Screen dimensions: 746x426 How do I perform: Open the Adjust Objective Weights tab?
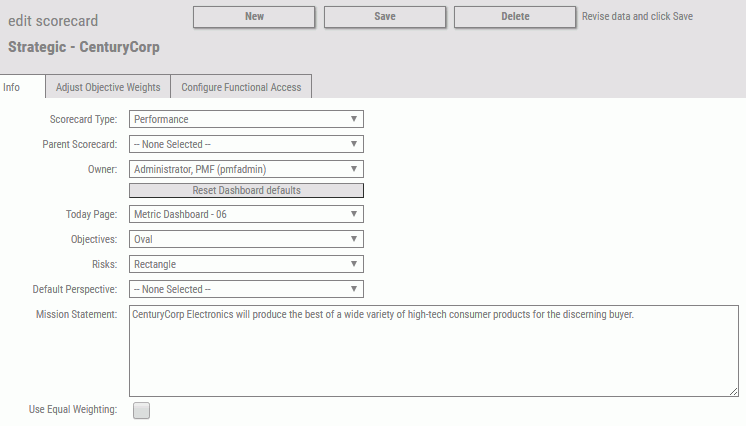[x=108, y=87]
